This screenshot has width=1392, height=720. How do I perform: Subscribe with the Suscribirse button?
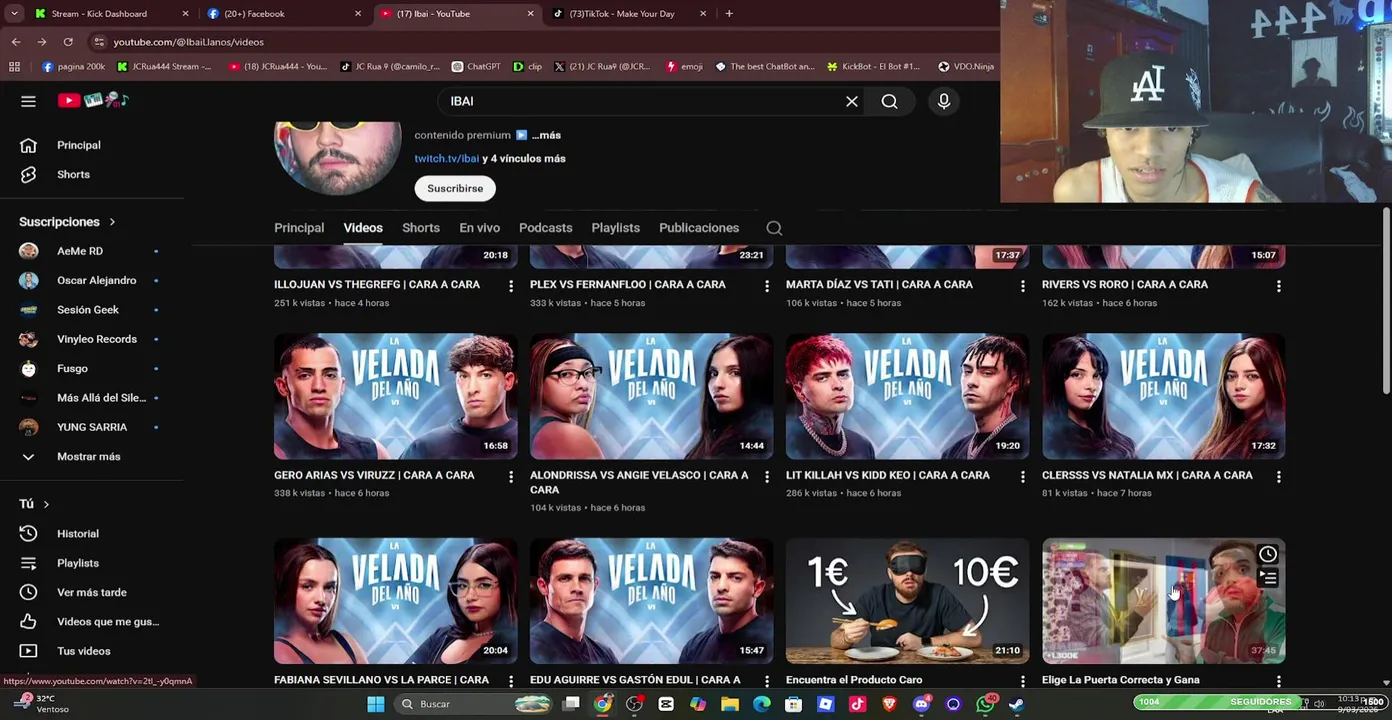455,188
